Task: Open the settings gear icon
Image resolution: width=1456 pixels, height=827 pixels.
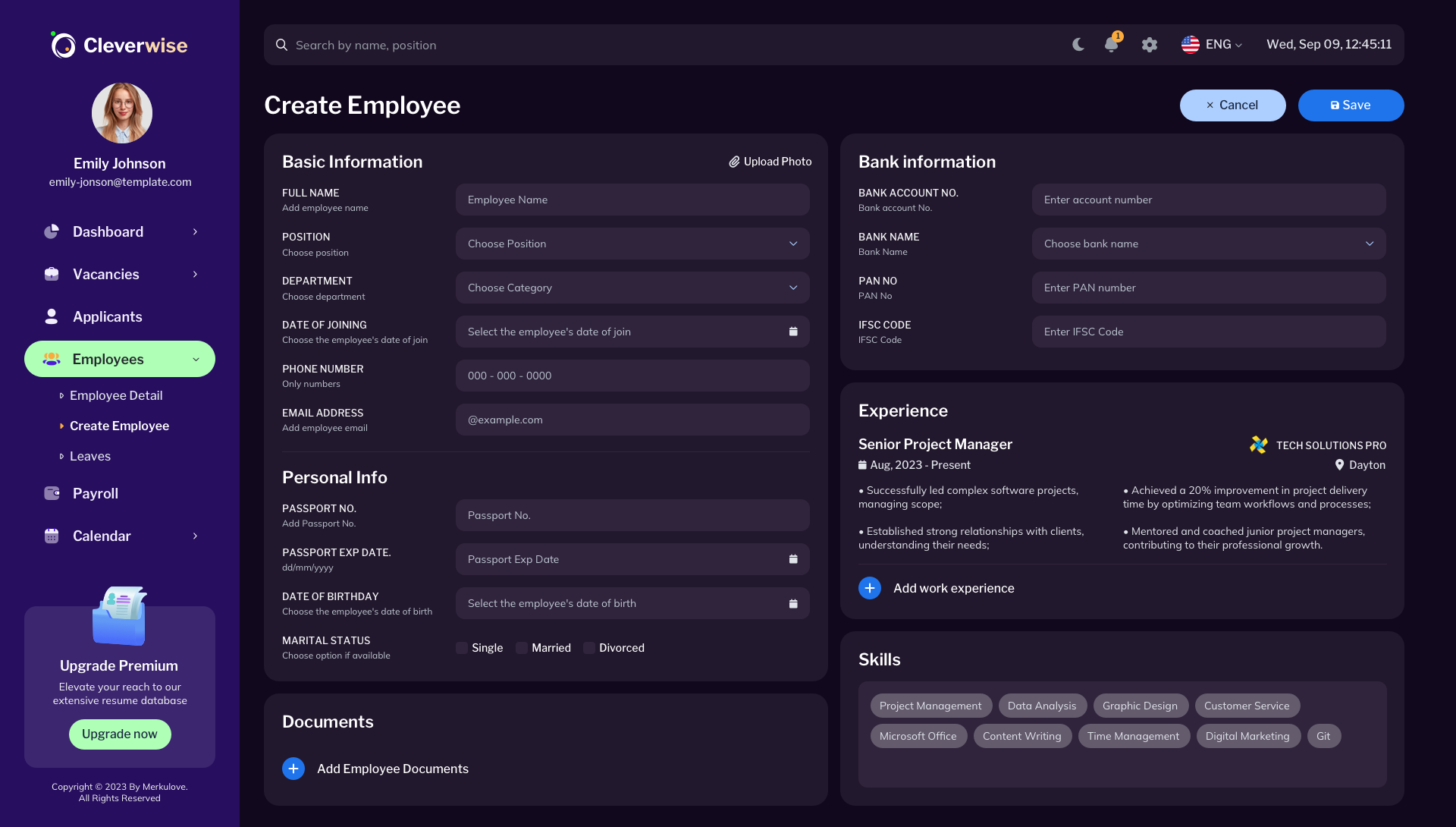Action: point(1149,45)
